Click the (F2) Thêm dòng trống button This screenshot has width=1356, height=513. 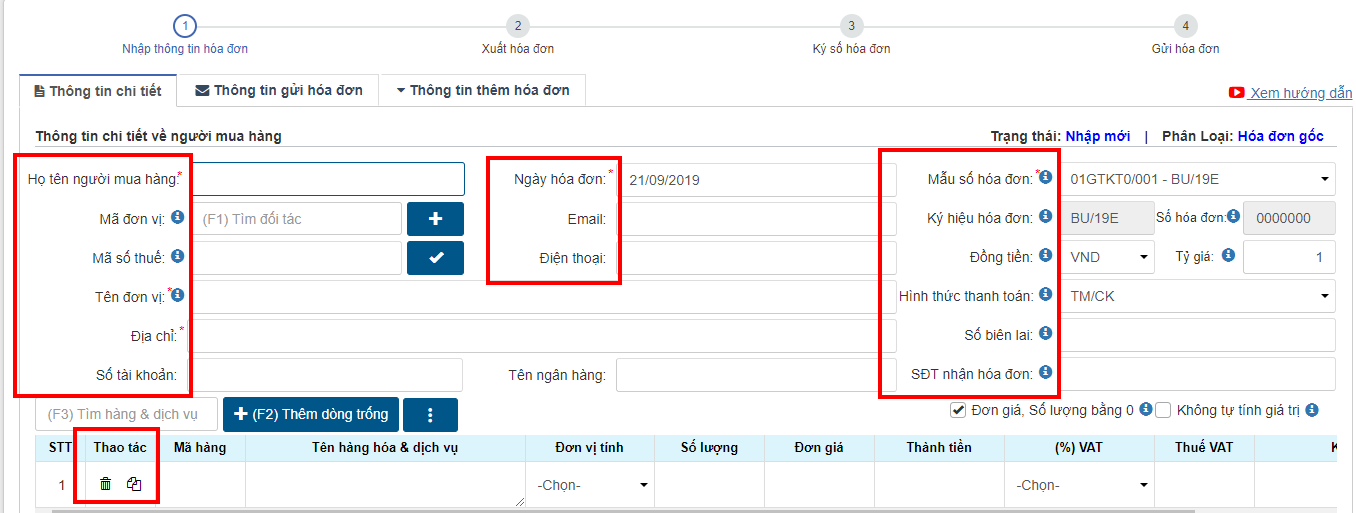tap(311, 414)
